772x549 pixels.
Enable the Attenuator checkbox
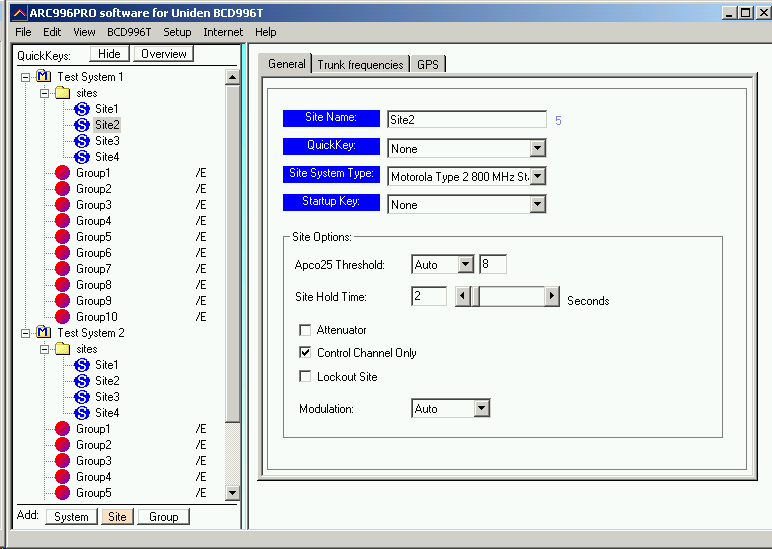click(x=305, y=329)
